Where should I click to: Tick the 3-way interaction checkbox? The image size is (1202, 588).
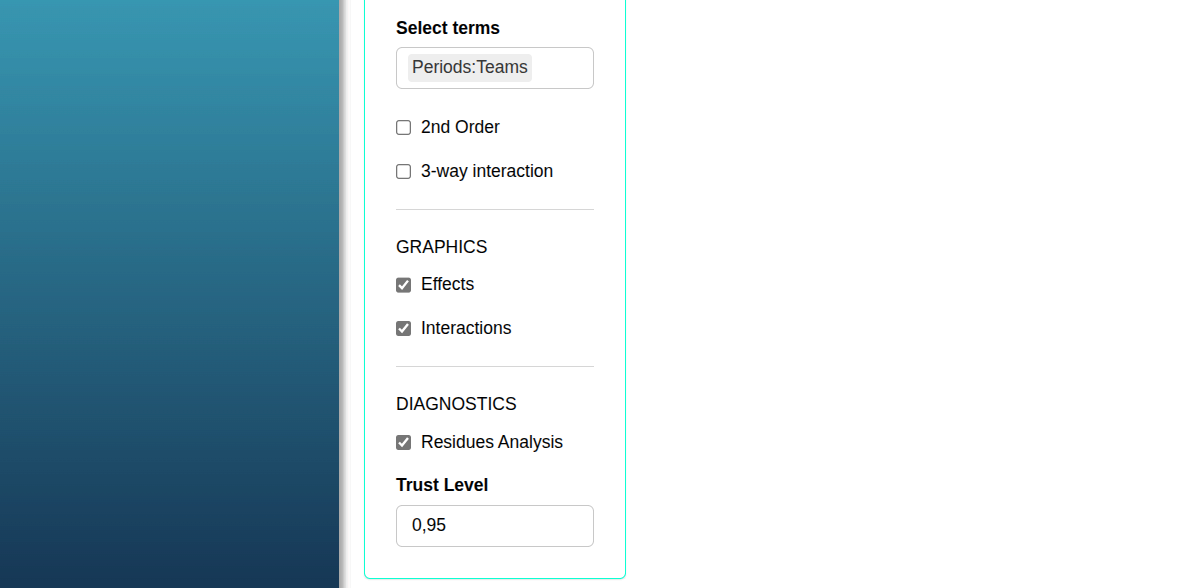pyautogui.click(x=404, y=172)
